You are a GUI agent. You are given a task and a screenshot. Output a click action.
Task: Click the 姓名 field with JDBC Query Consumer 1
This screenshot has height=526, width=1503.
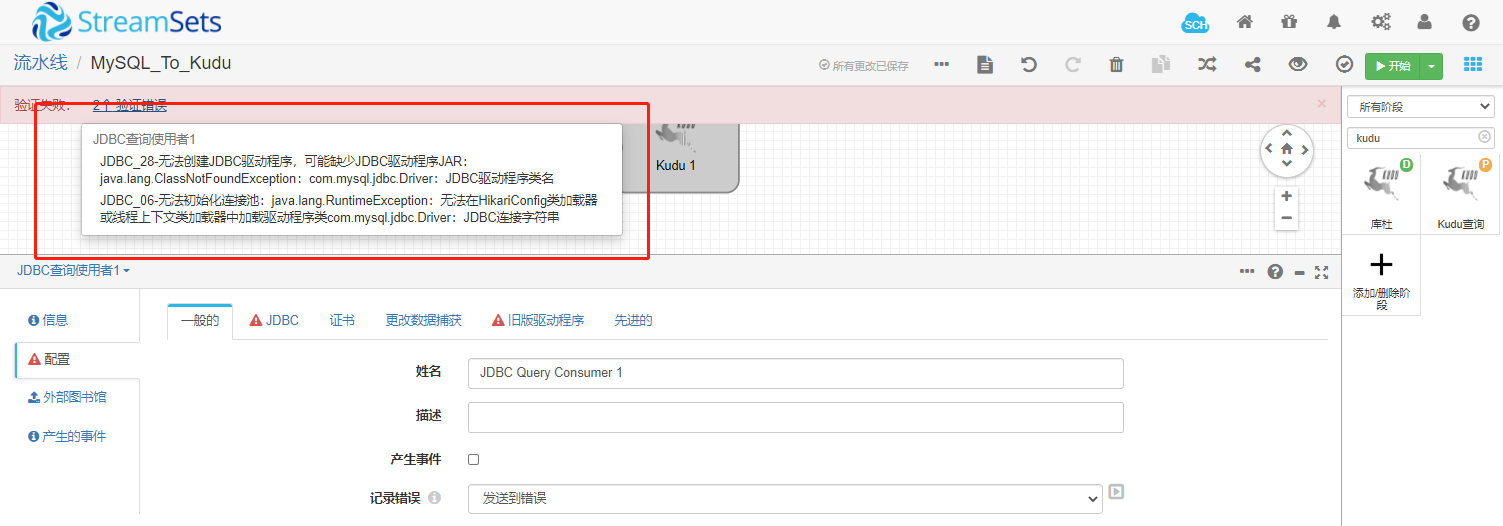(x=795, y=373)
